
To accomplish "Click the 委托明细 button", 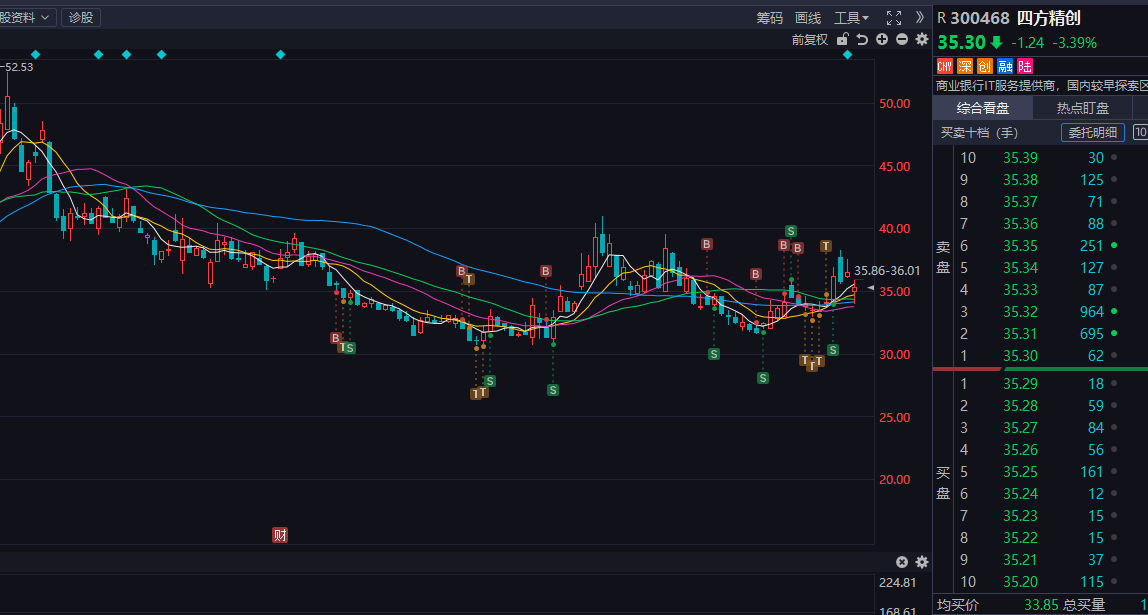I will 1092,132.
